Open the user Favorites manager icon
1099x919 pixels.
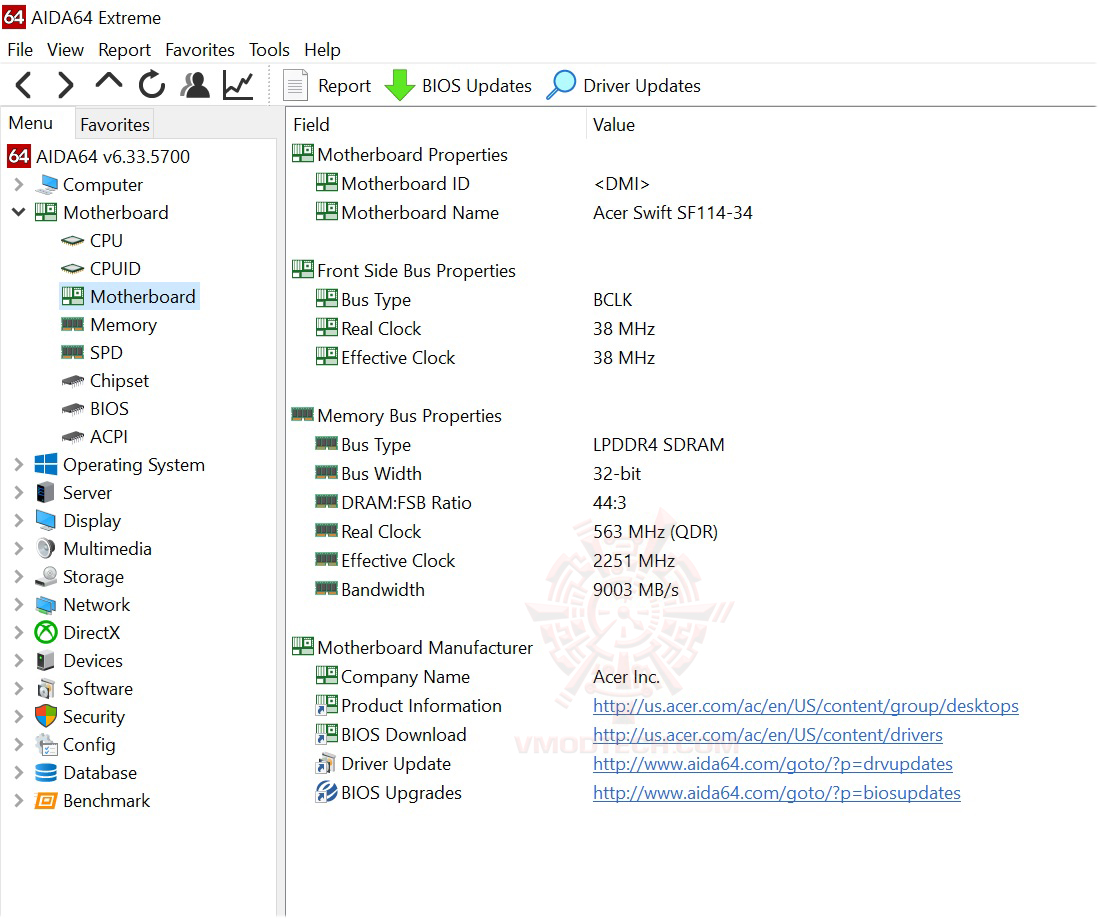pos(195,85)
